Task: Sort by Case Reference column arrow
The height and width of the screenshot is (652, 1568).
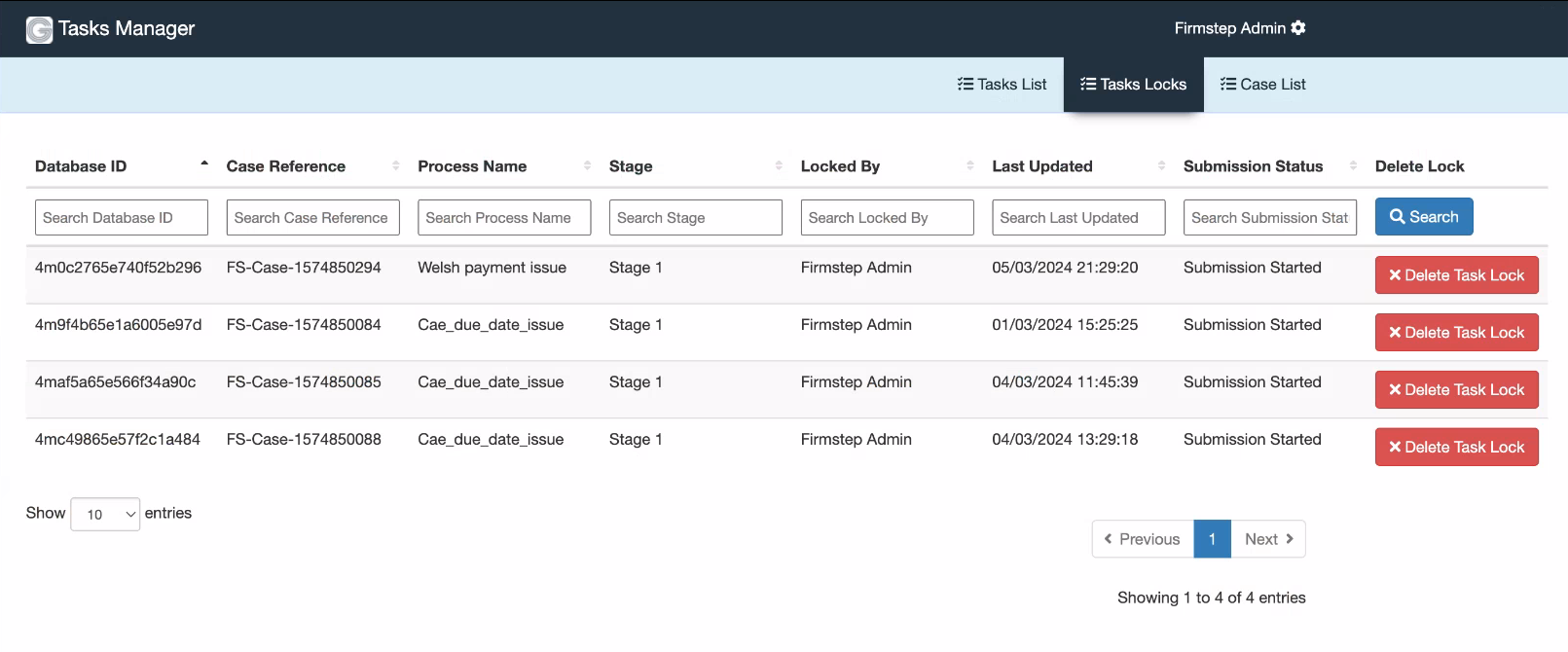Action: coord(396,165)
